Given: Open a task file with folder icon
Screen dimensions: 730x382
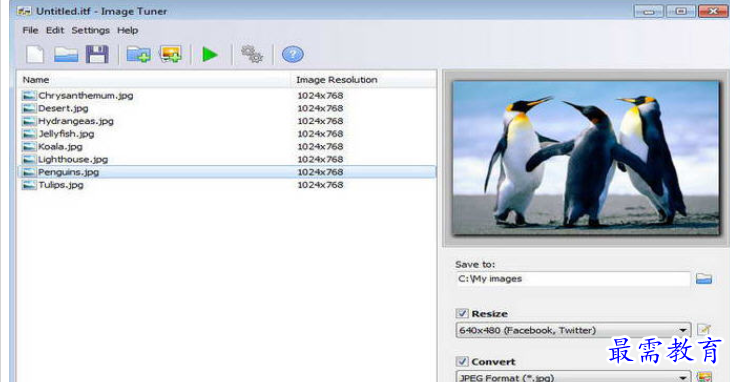Looking at the screenshot, I should click(66, 54).
